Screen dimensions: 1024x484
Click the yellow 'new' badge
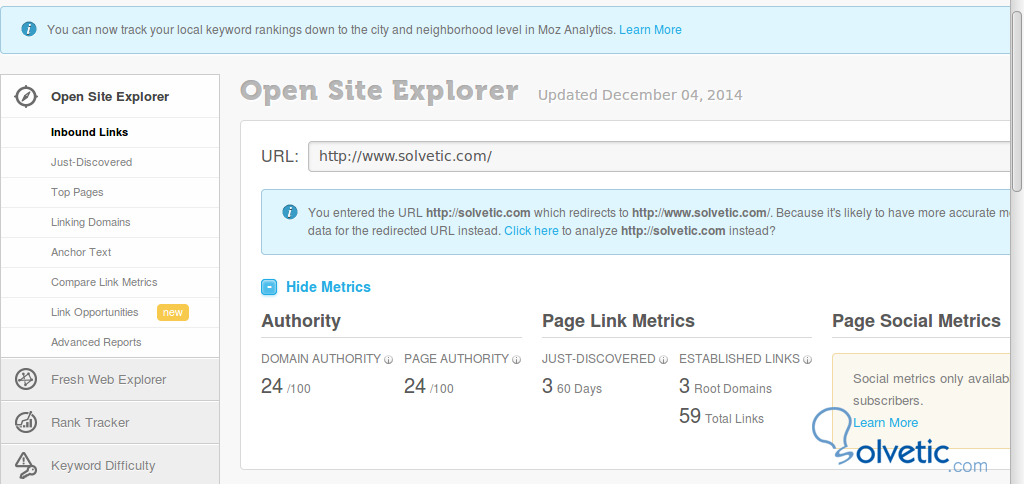pyautogui.click(x=172, y=312)
